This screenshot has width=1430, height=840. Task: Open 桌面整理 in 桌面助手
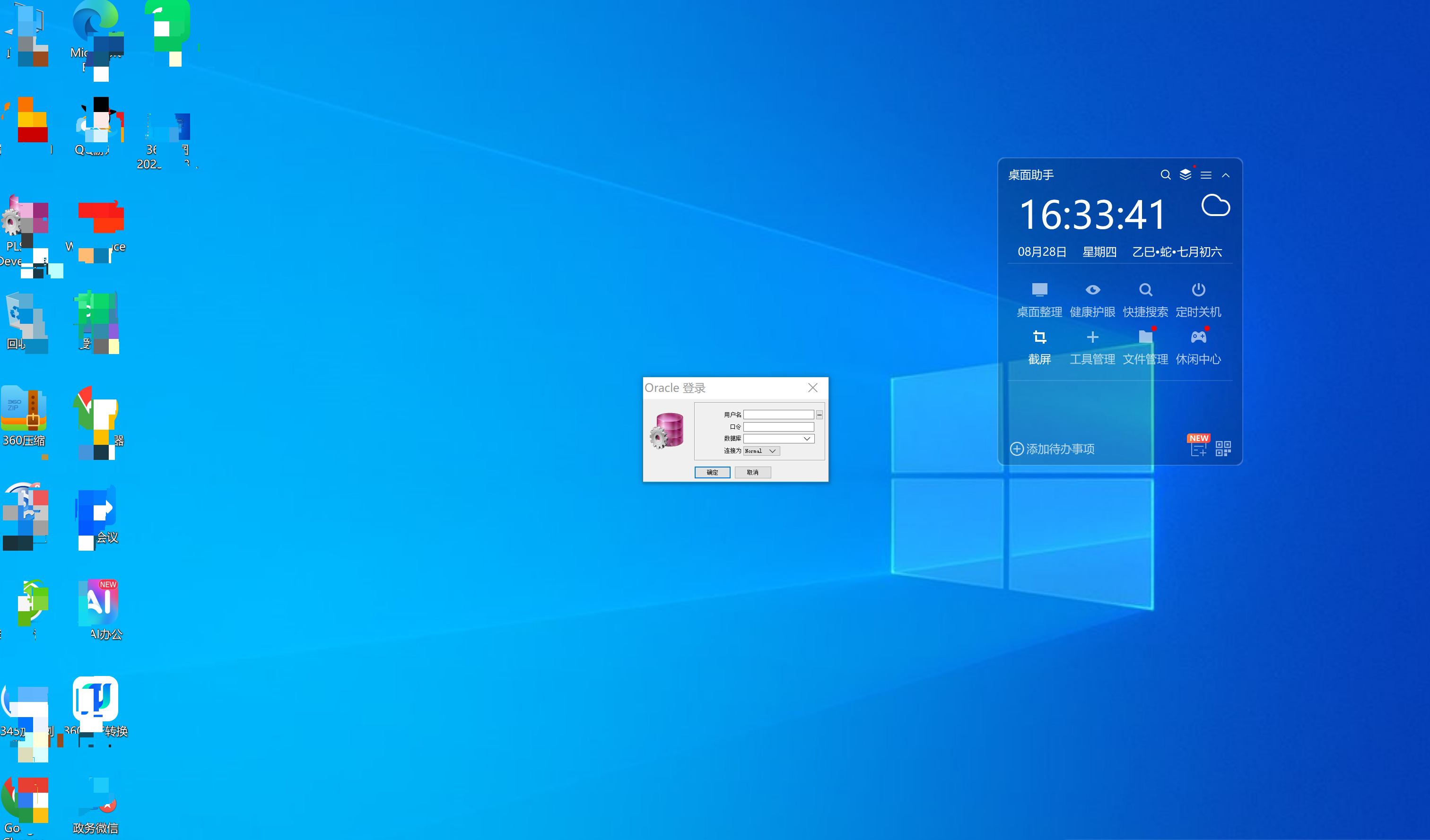tap(1039, 300)
